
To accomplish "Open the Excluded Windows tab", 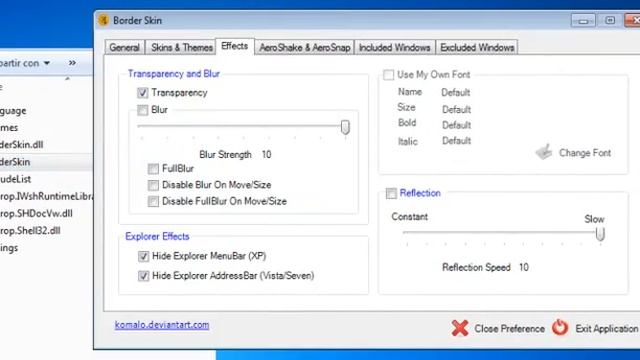I will (477, 47).
